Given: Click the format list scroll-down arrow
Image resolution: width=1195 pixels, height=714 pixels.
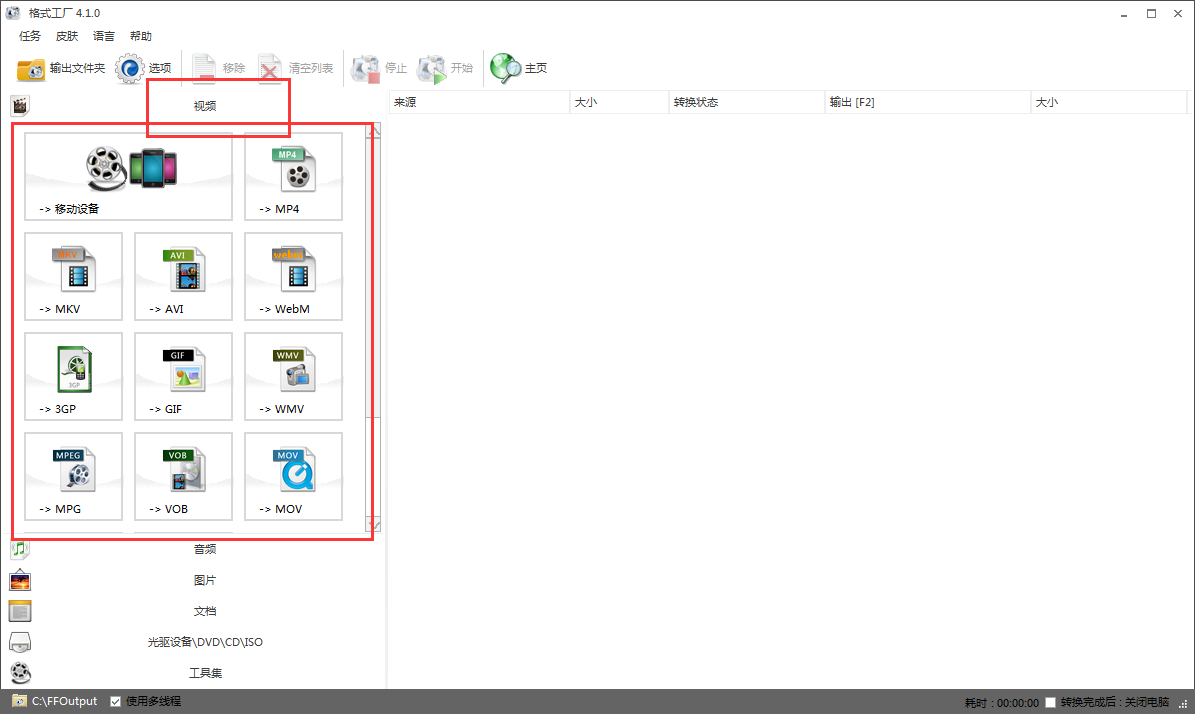Looking at the screenshot, I should click(373, 525).
